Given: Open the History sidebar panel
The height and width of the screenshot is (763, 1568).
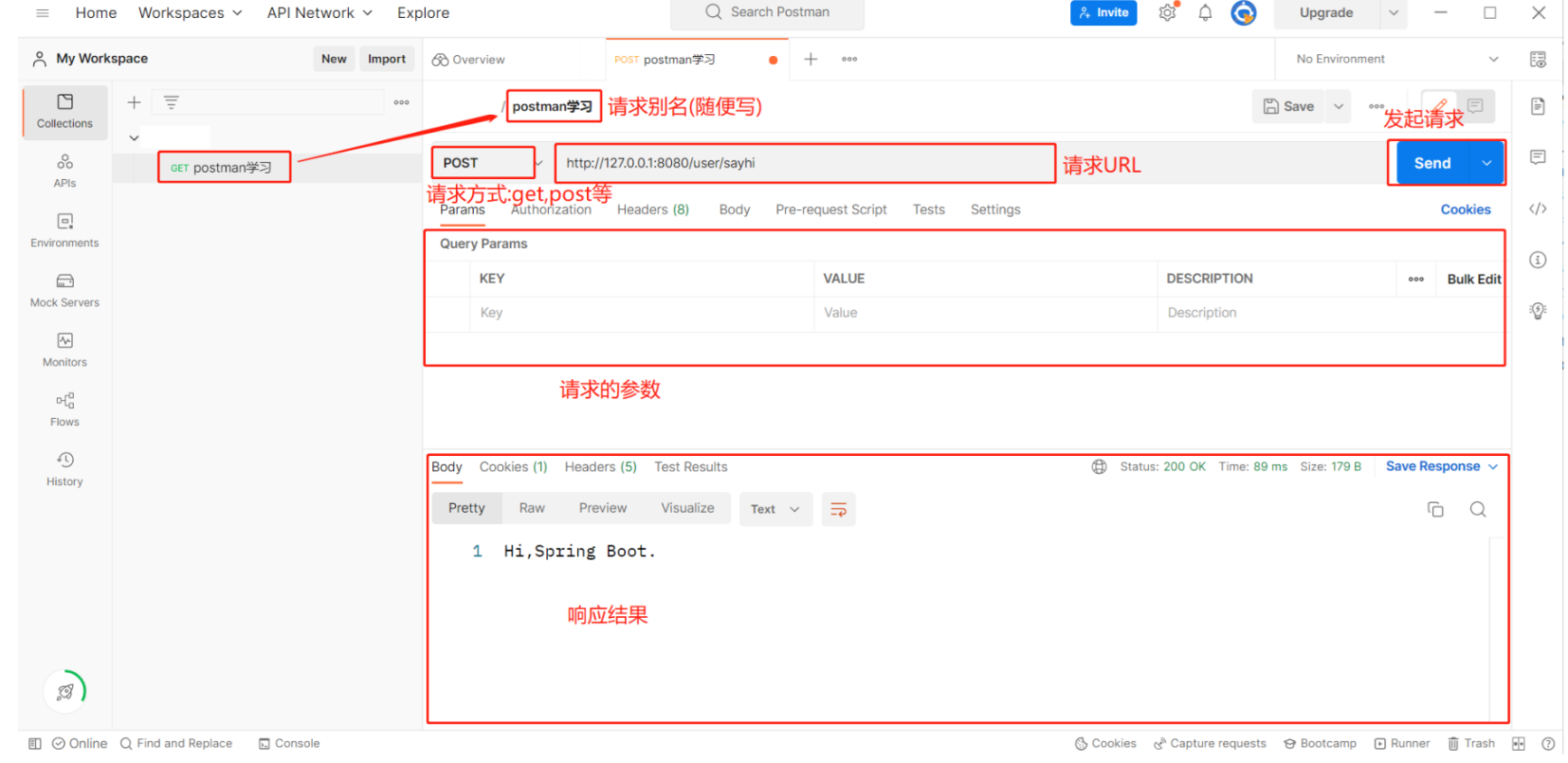Looking at the screenshot, I should click(x=64, y=470).
